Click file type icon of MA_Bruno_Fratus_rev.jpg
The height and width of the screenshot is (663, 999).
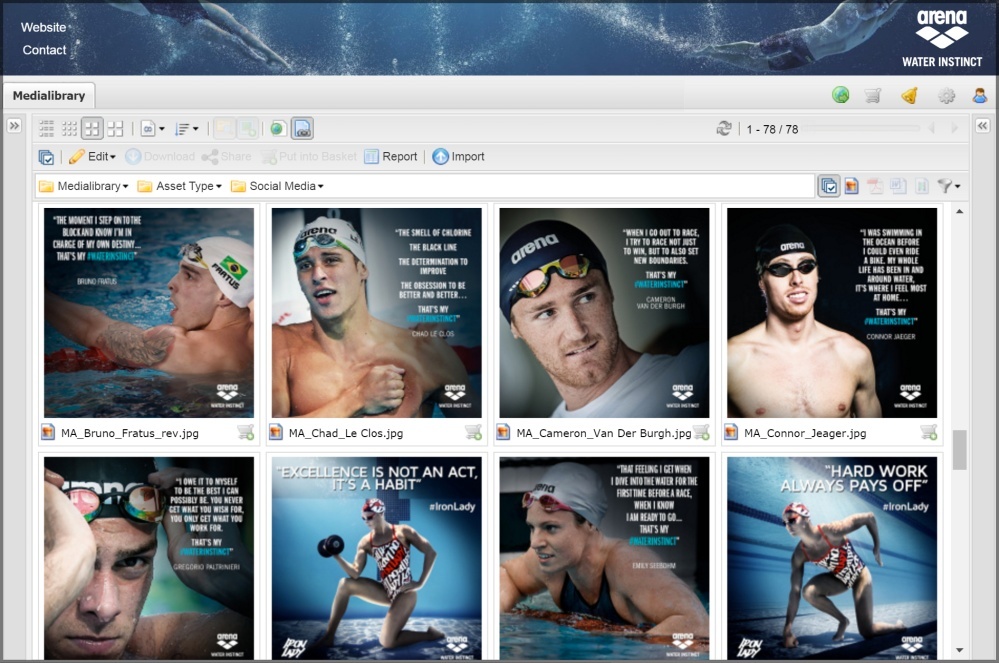coord(48,432)
